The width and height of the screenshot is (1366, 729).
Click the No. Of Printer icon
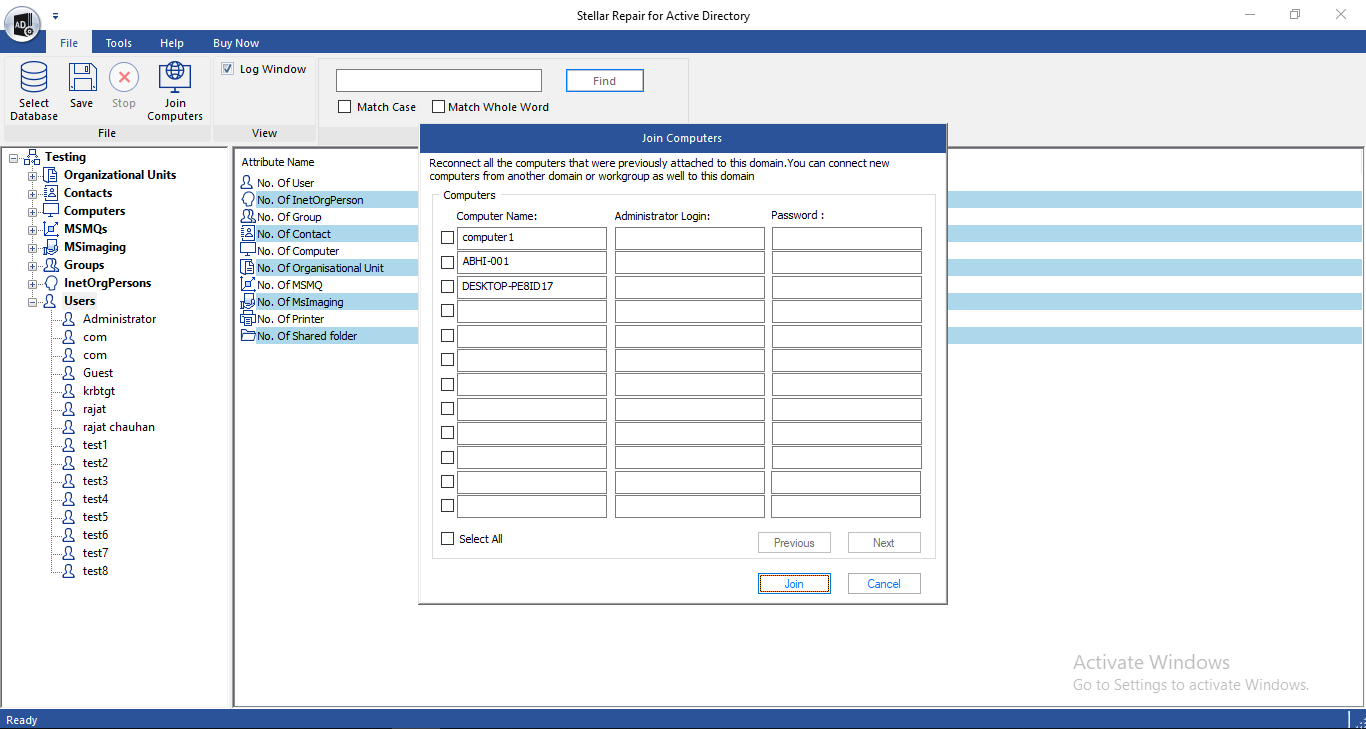(x=248, y=319)
